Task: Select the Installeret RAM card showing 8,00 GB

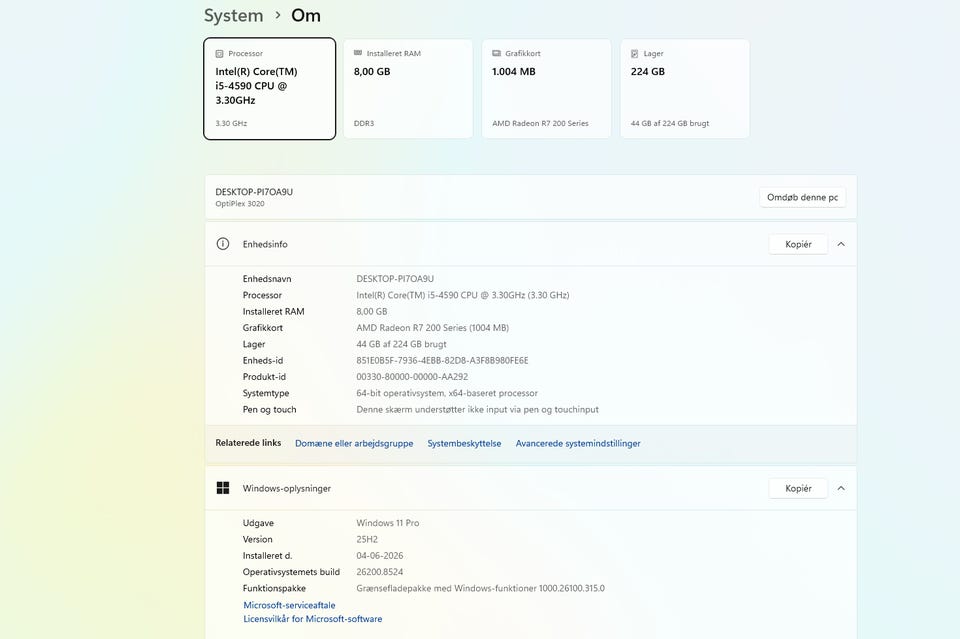Action: click(x=408, y=89)
